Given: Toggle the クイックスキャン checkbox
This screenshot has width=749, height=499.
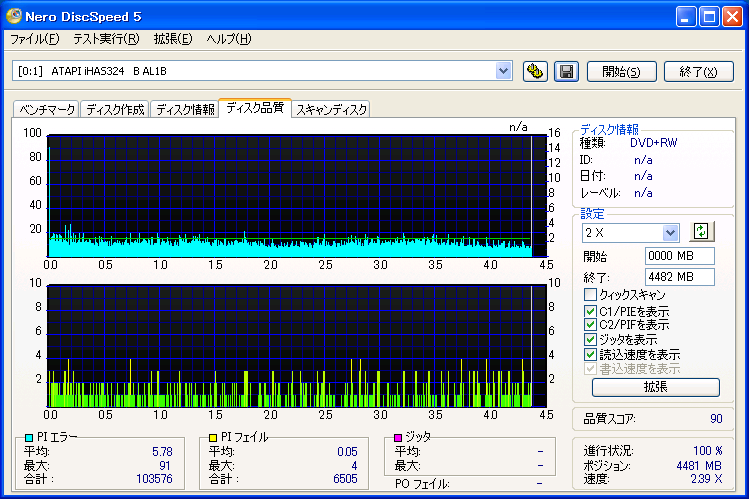Looking at the screenshot, I should [x=590, y=294].
